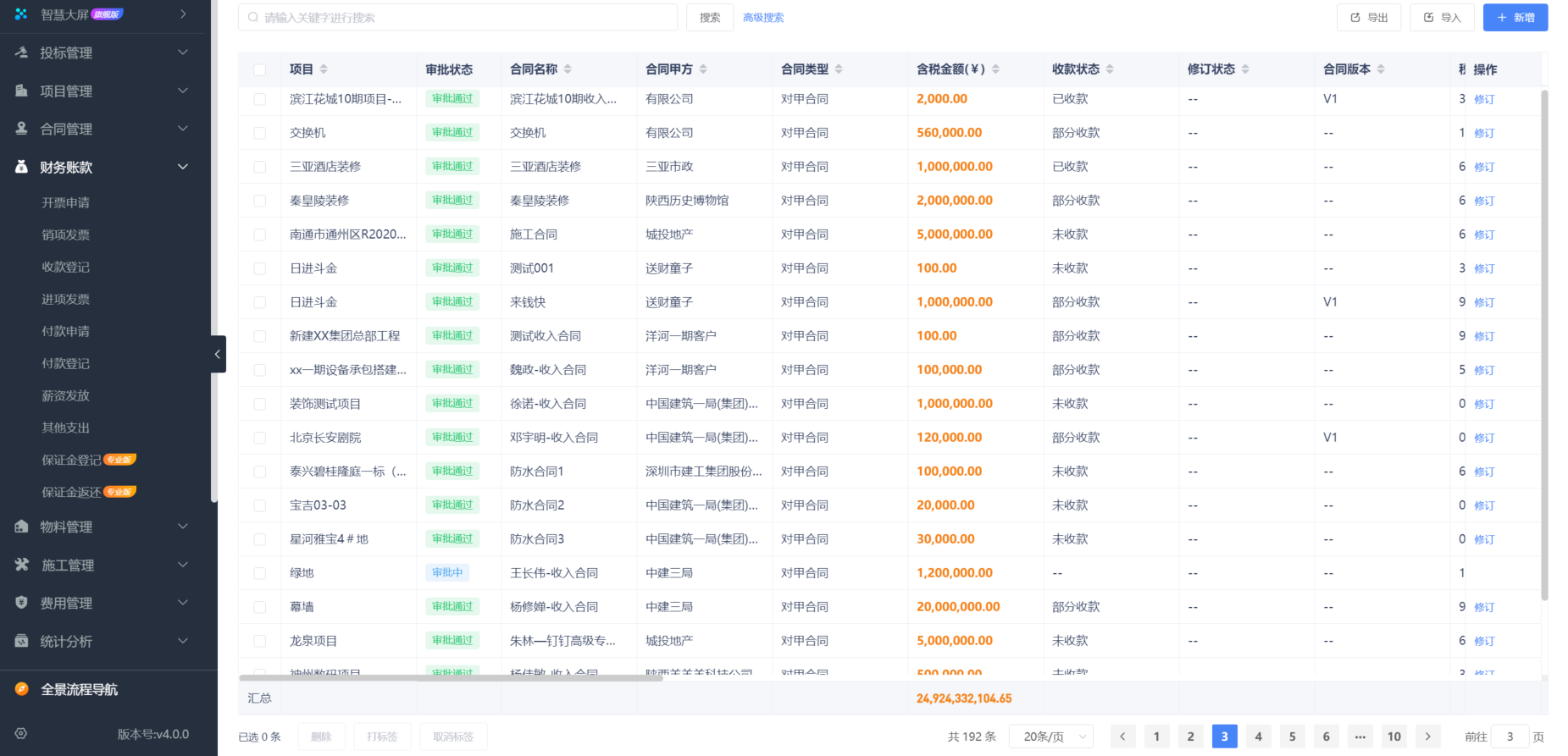Check the 绿地 row checkbox

tap(259, 573)
